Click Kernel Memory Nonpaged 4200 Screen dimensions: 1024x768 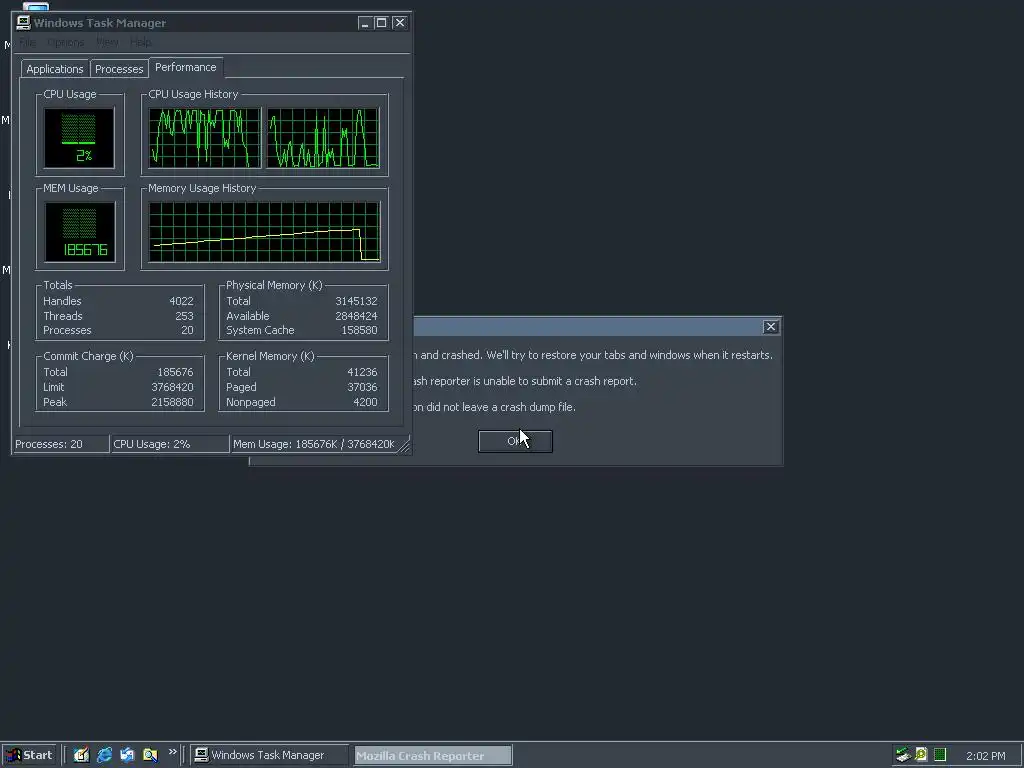pyautogui.click(x=365, y=402)
